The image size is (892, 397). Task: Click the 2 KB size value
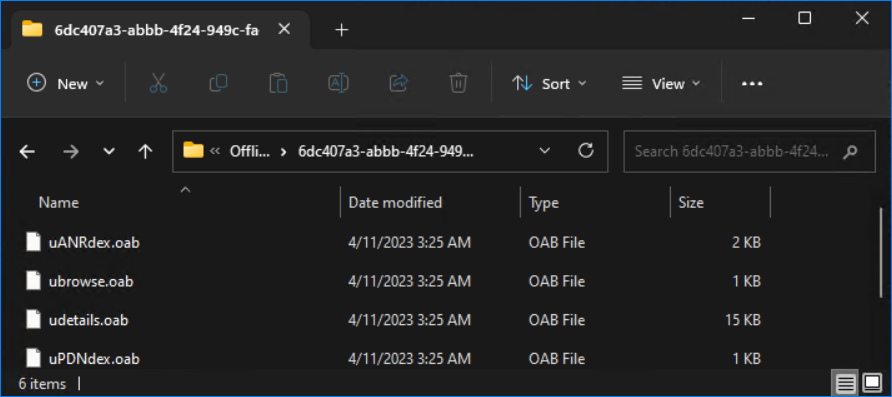(746, 243)
